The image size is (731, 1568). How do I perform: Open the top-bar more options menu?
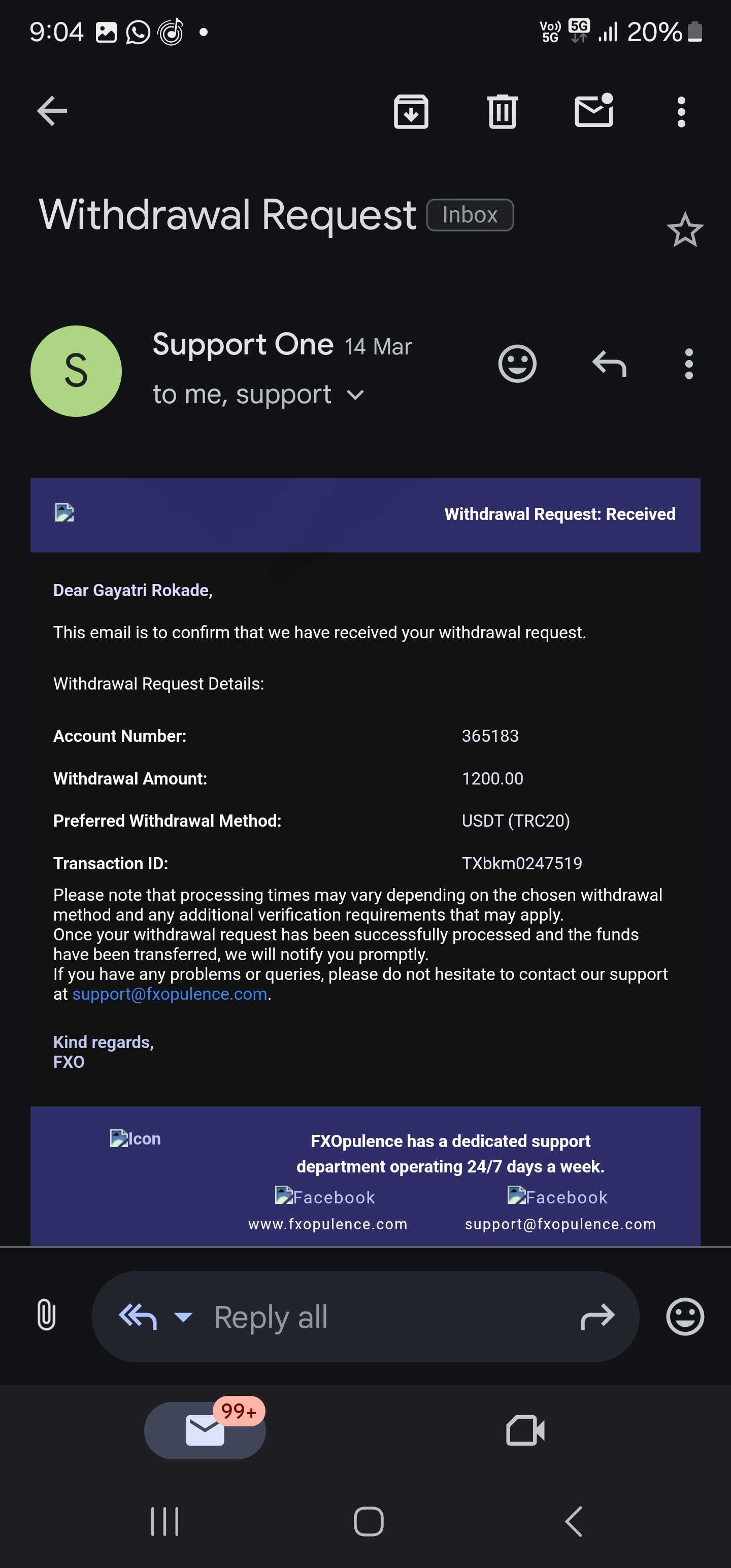coord(681,111)
